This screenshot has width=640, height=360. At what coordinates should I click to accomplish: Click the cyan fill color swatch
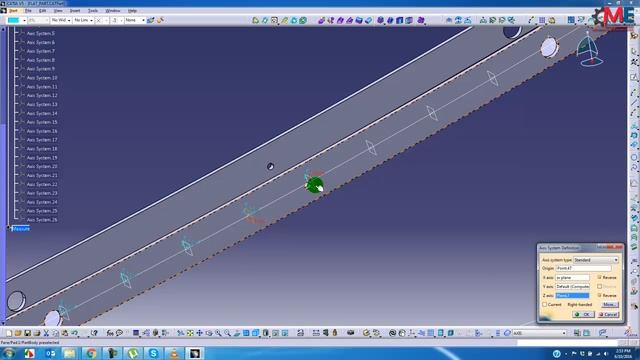pos(13,20)
